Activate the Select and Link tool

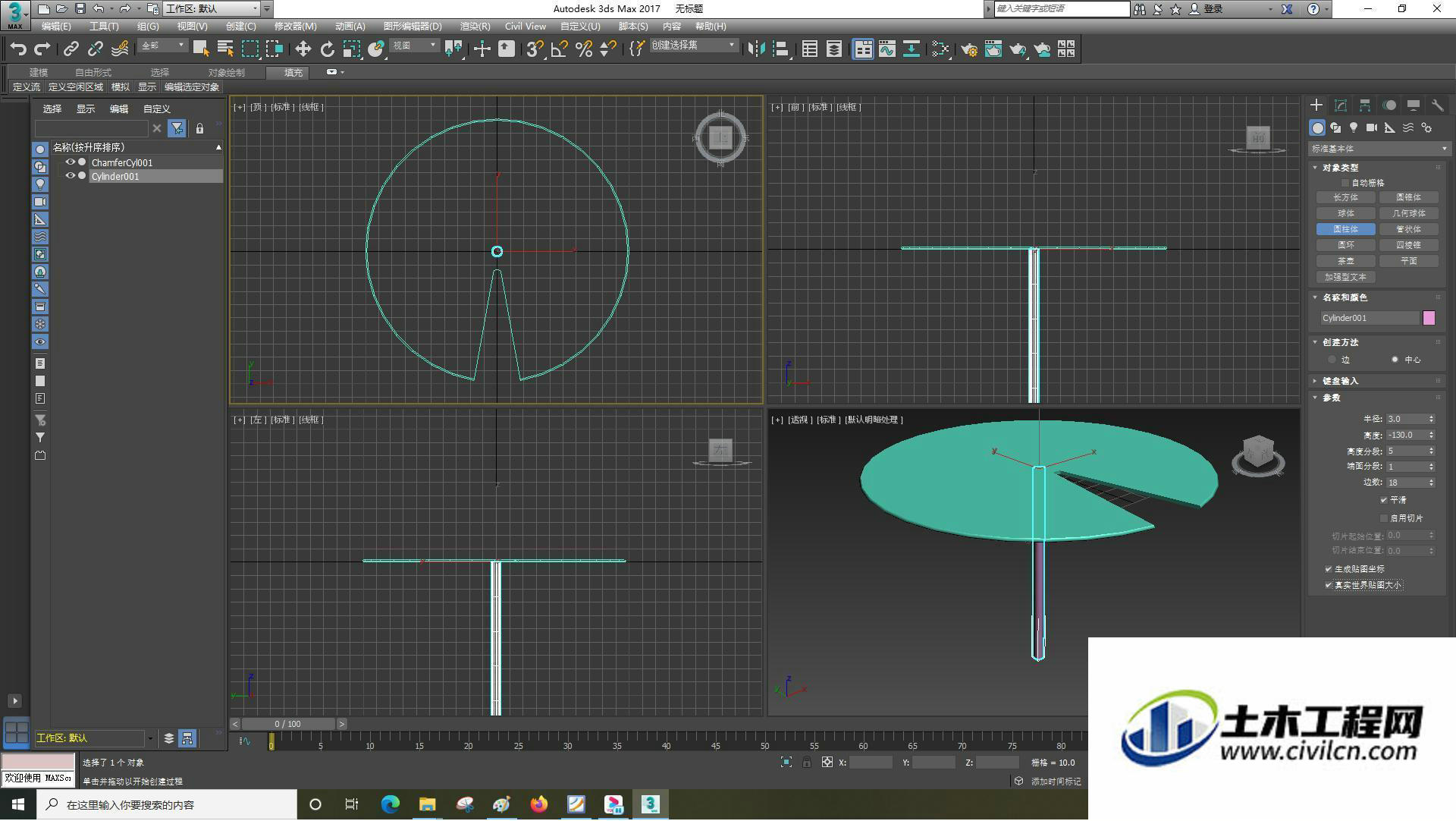pos(71,49)
